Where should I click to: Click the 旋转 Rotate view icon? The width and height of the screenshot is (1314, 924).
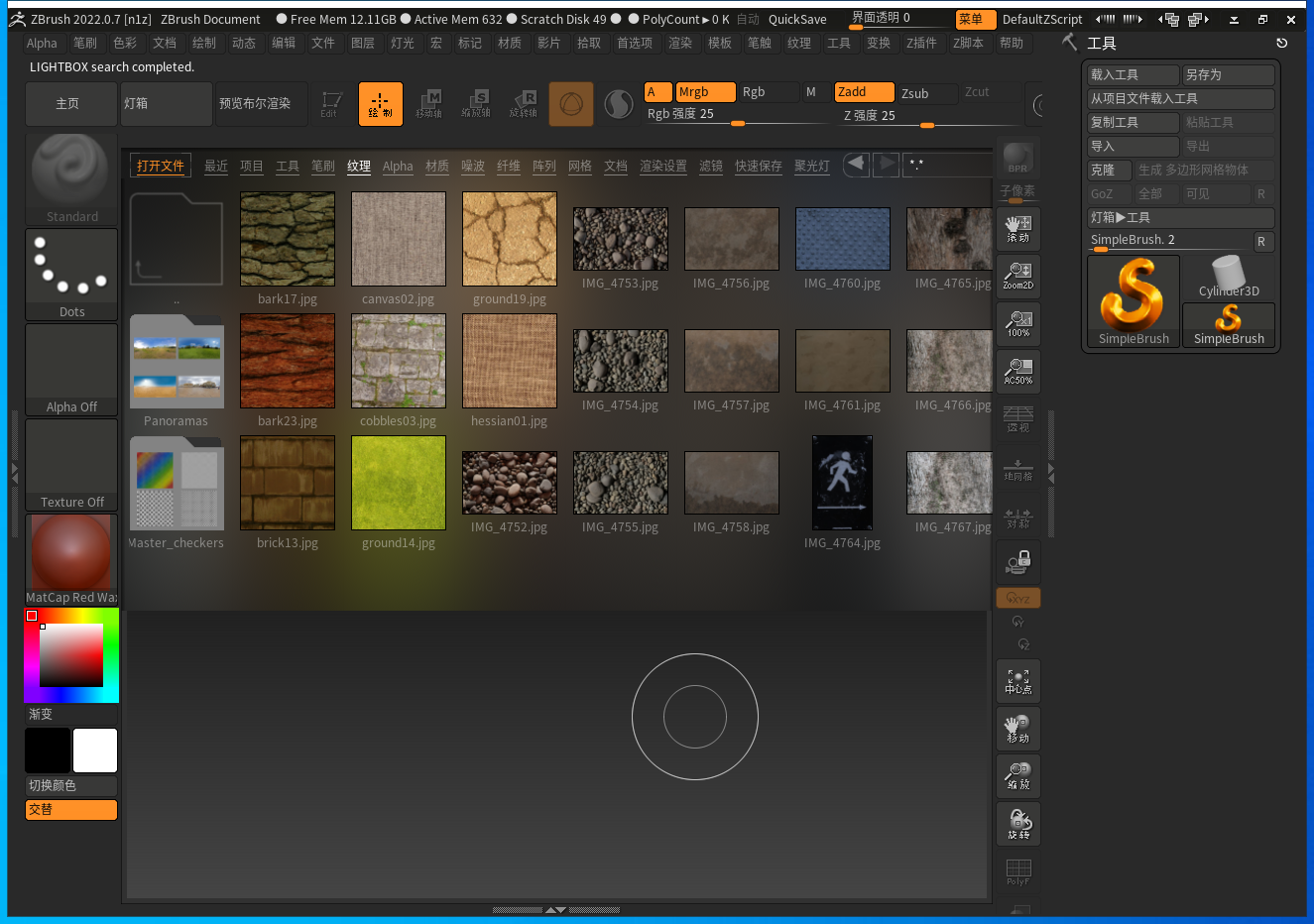pyautogui.click(x=1018, y=824)
